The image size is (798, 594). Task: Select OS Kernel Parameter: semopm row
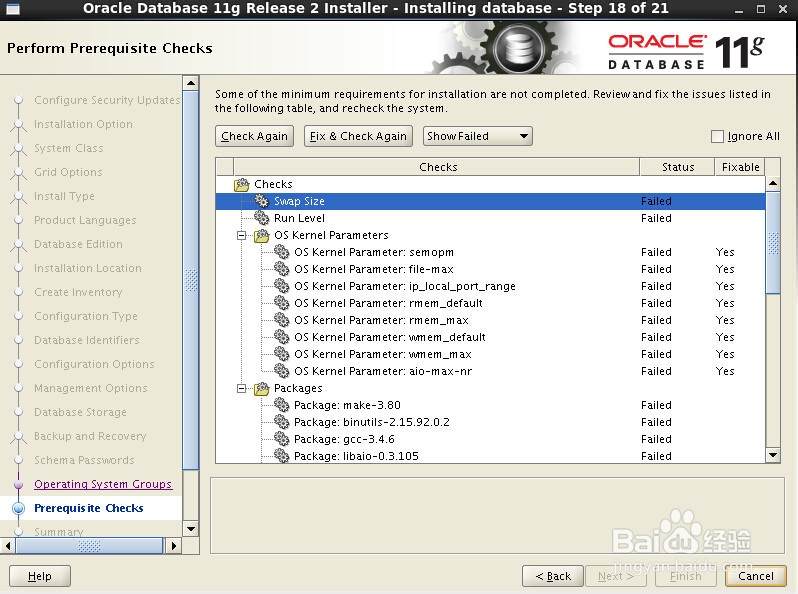pos(490,252)
